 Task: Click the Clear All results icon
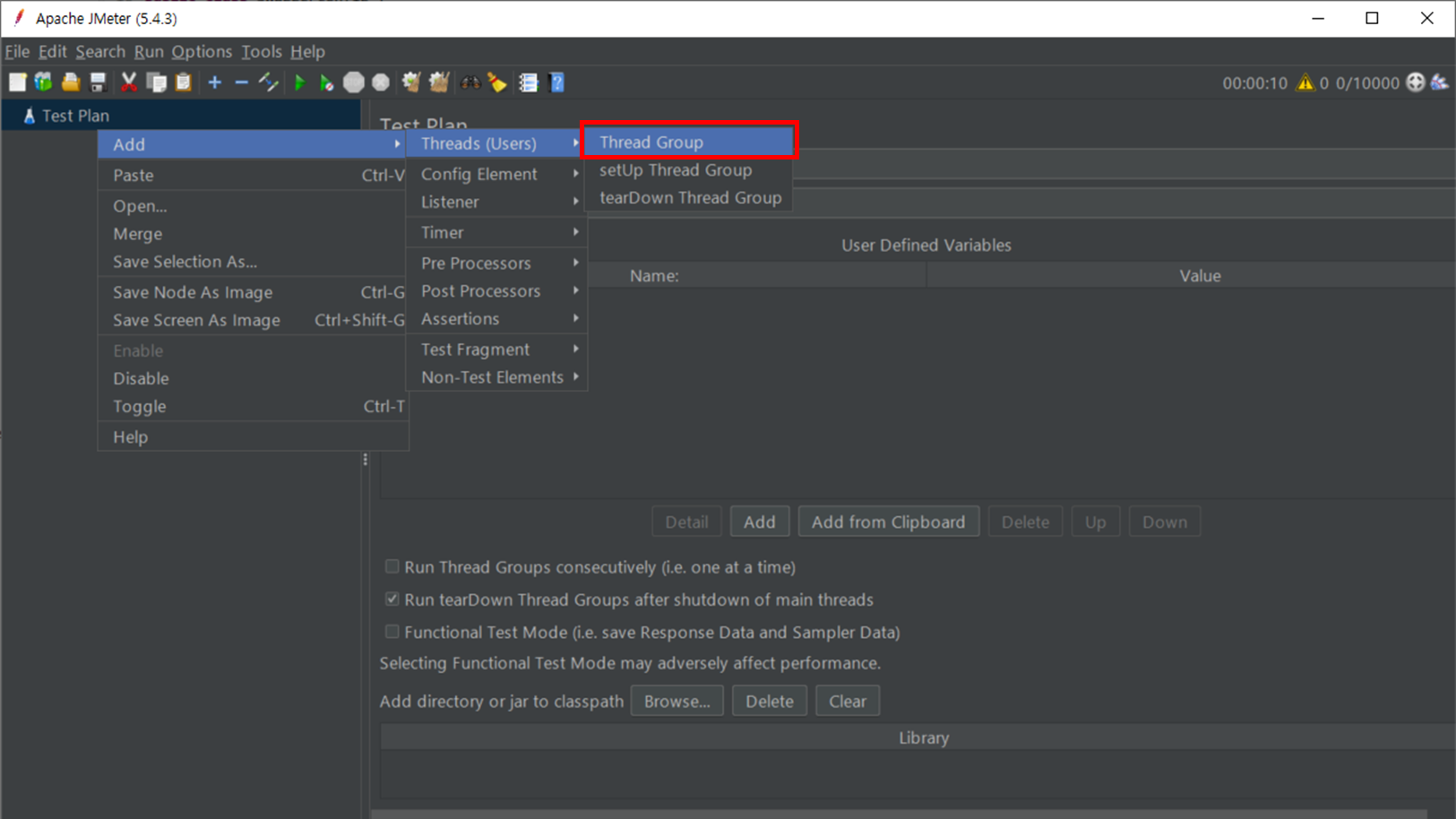[x=439, y=82]
